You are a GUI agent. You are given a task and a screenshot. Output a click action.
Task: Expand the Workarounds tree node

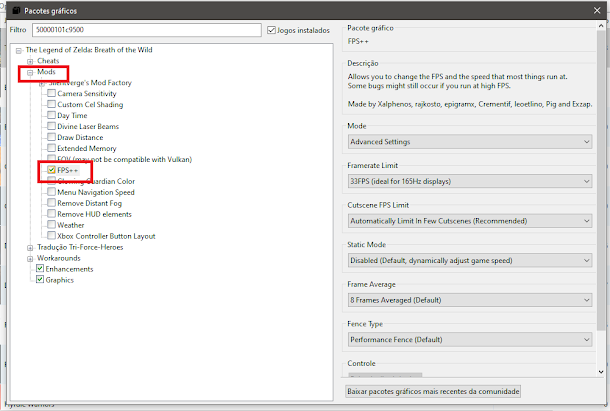pyautogui.click(x=30, y=258)
